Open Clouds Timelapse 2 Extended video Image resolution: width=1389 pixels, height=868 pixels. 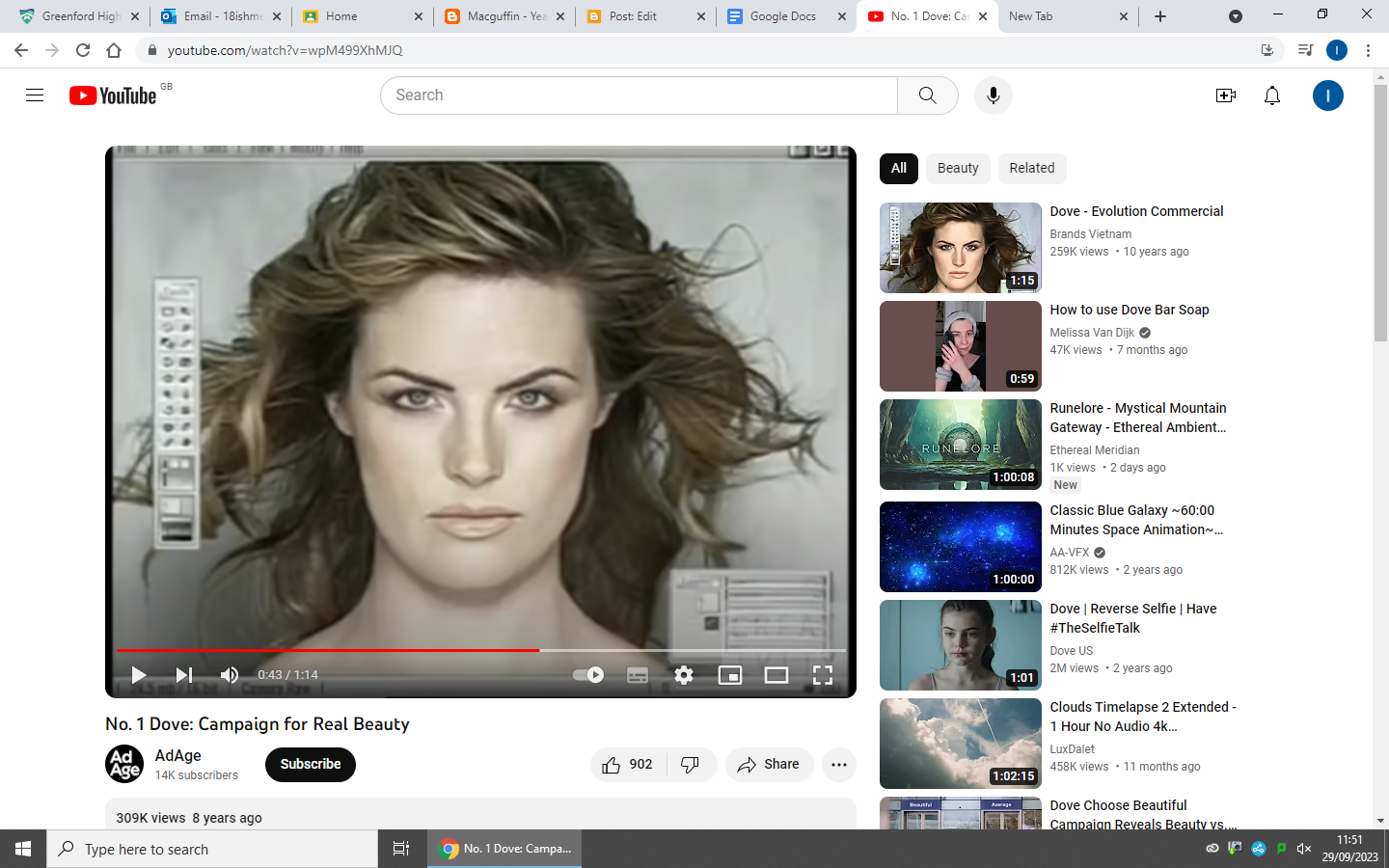click(1143, 717)
